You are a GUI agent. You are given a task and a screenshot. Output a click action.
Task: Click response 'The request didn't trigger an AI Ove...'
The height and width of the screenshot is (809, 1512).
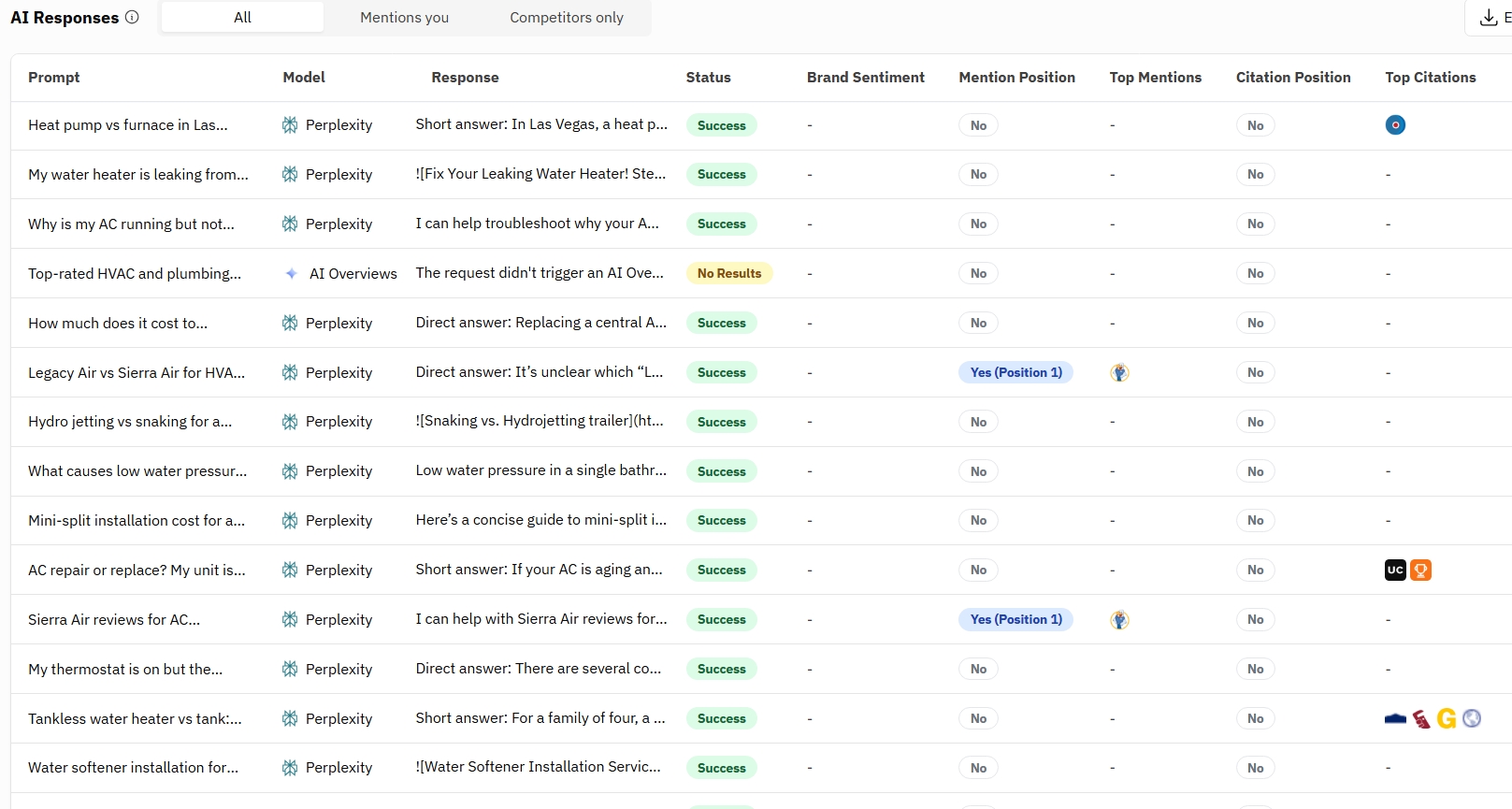(540, 273)
